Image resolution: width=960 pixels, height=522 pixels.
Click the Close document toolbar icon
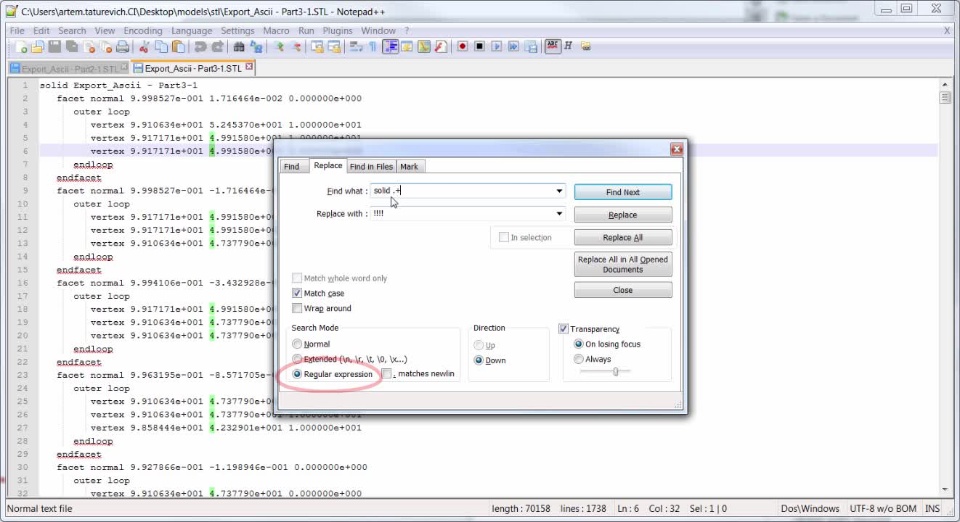[x=89, y=47]
